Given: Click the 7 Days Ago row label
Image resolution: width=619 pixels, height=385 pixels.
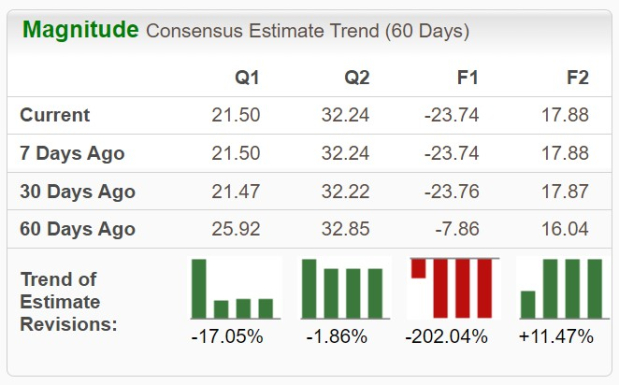Looking at the screenshot, I should (72, 153).
